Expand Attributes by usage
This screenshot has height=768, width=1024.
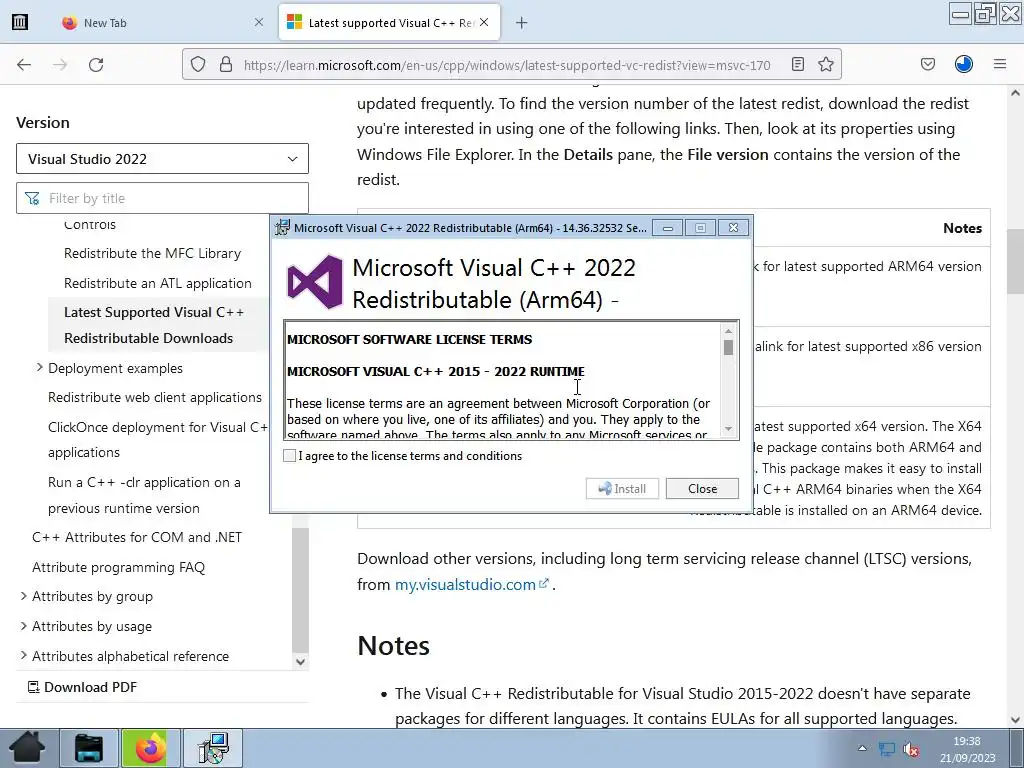tap(24, 626)
